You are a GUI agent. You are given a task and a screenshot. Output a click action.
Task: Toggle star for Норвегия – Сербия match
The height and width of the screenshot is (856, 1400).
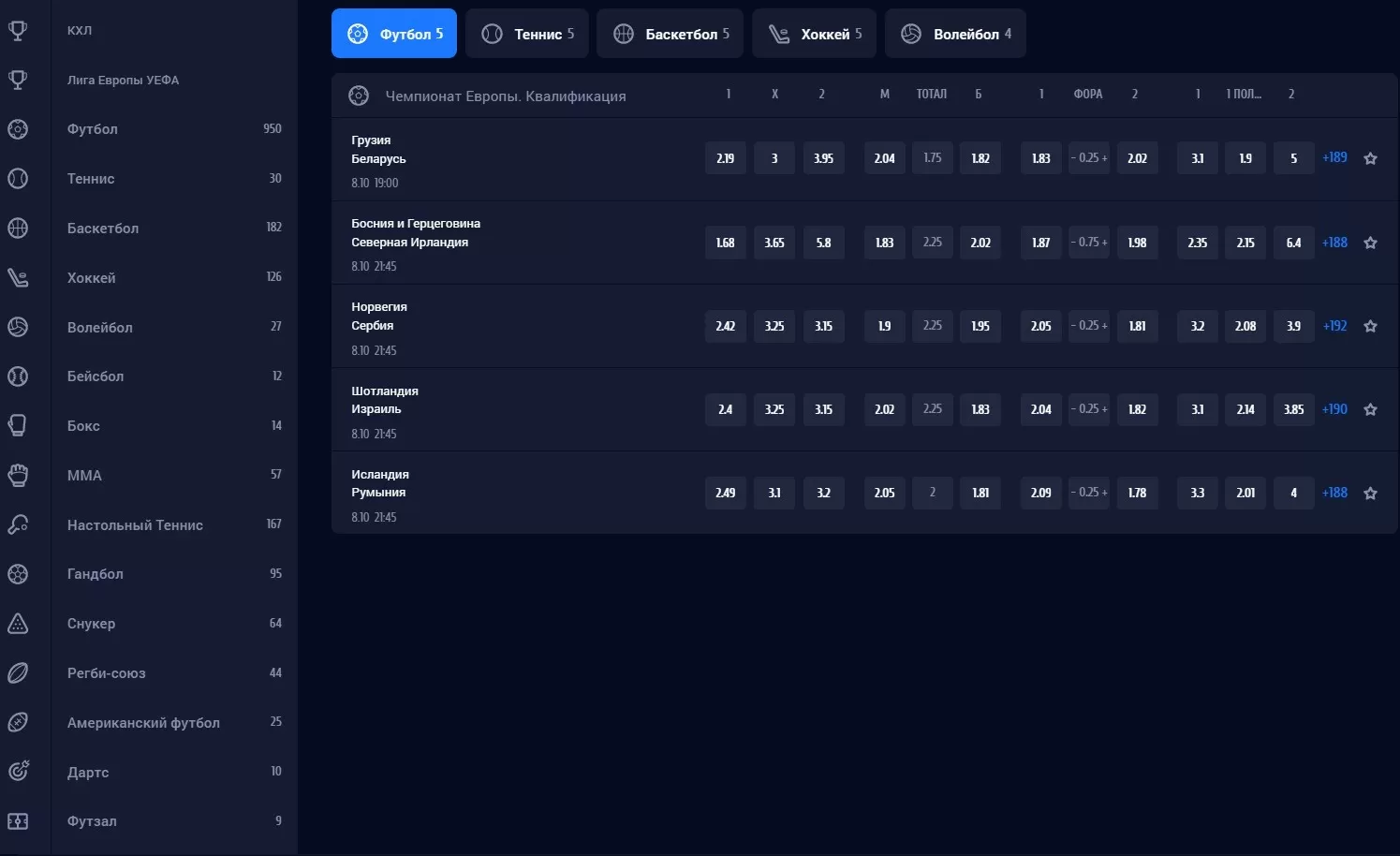point(1370,326)
